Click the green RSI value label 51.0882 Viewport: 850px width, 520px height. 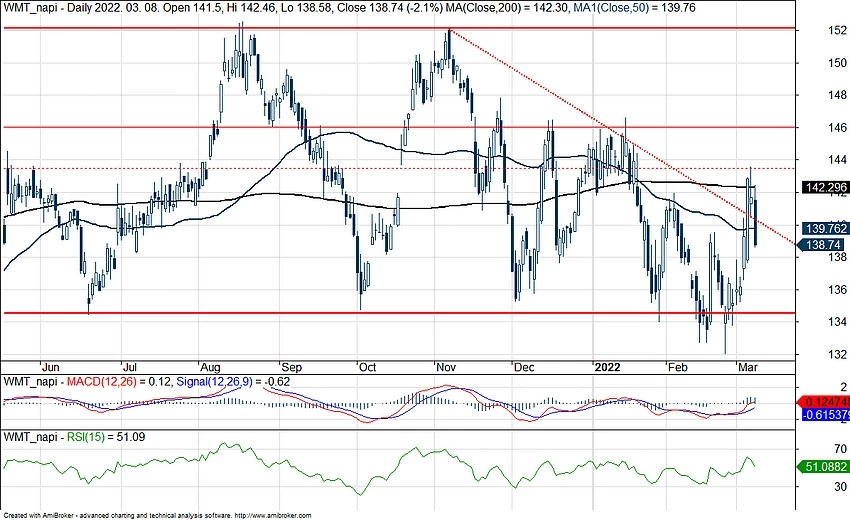[825, 466]
